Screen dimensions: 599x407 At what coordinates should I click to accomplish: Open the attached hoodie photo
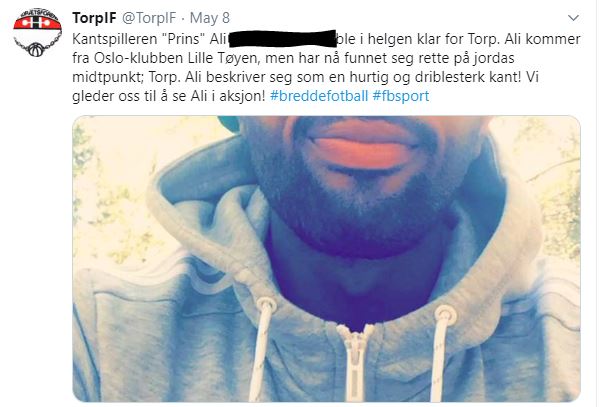click(x=326, y=259)
